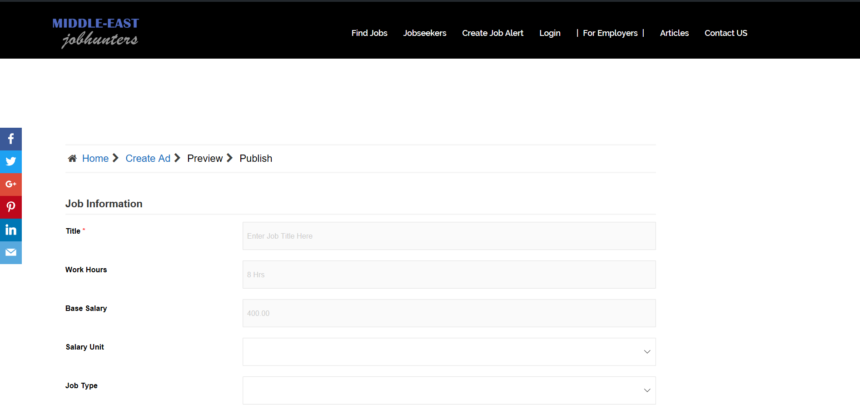Pin page with Pinterest icon
The image size is (860, 405).
tap(10, 207)
